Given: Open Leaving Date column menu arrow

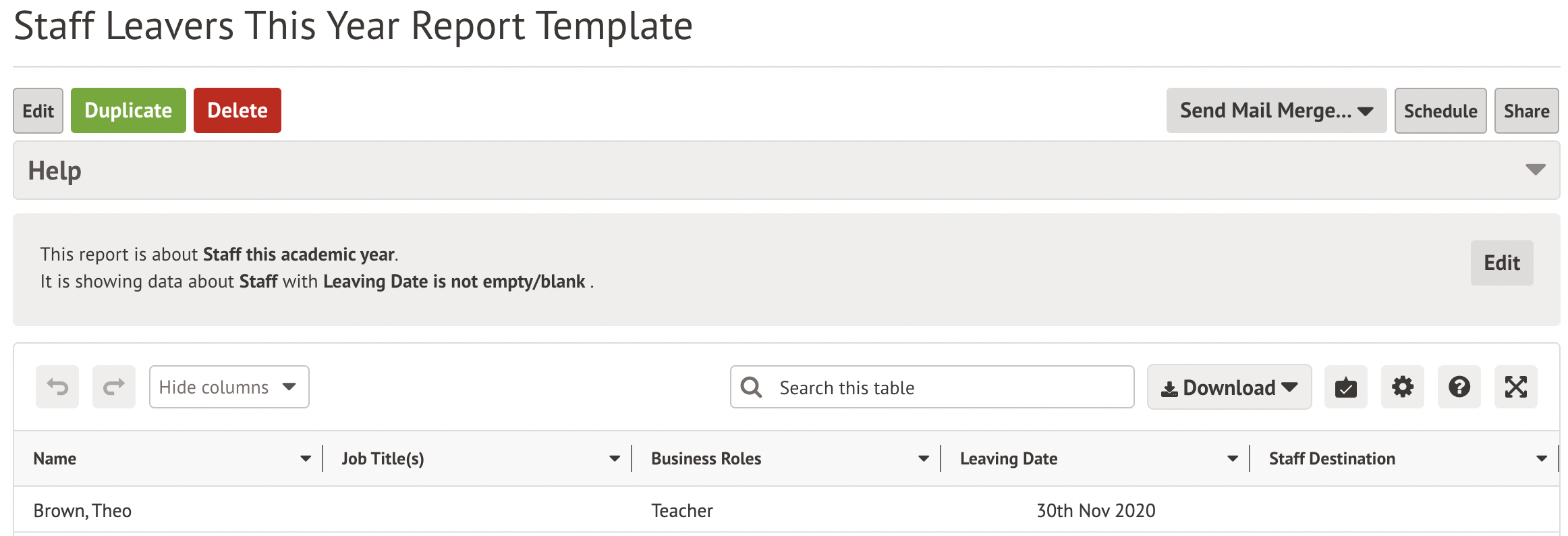Looking at the screenshot, I should [x=1233, y=459].
